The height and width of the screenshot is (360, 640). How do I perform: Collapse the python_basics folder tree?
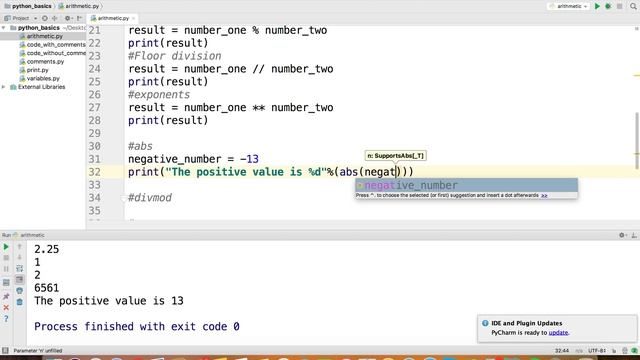(x=4, y=28)
